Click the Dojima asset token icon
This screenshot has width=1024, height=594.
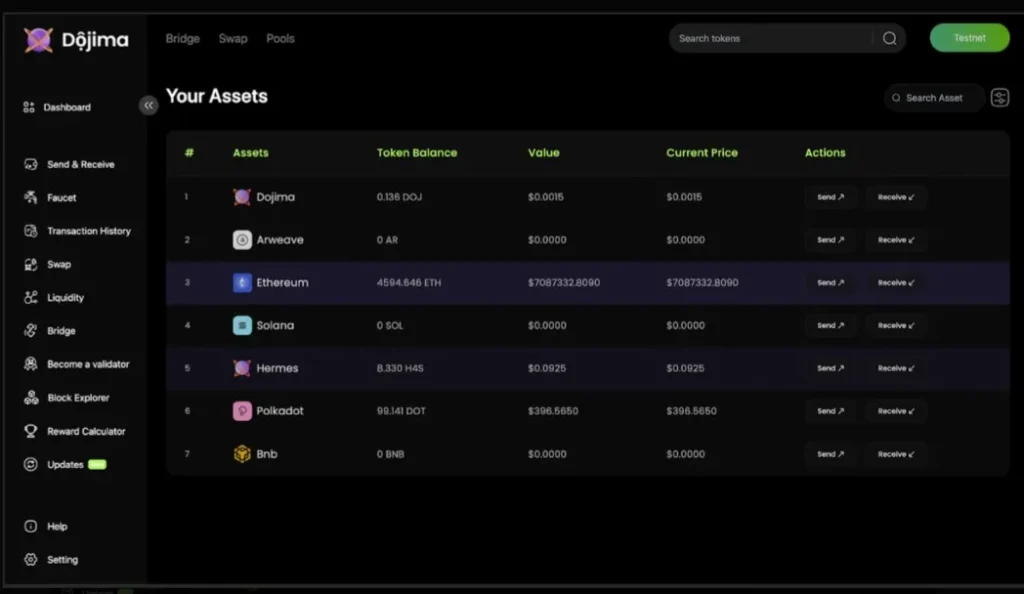[242, 196]
